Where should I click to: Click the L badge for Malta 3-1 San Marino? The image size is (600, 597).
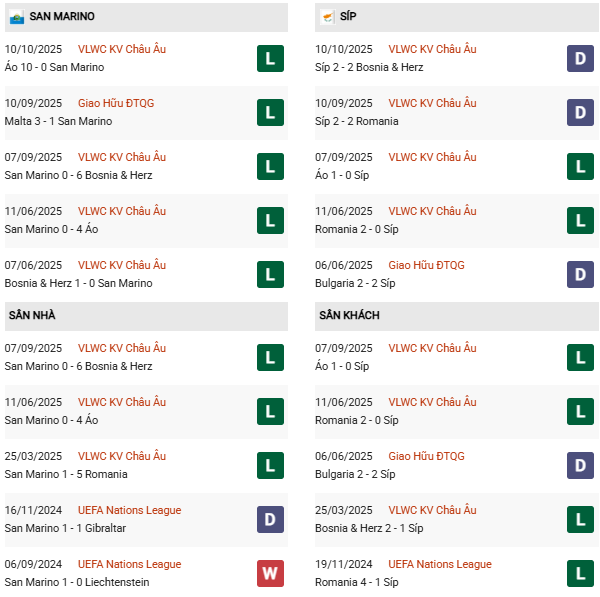click(270, 113)
